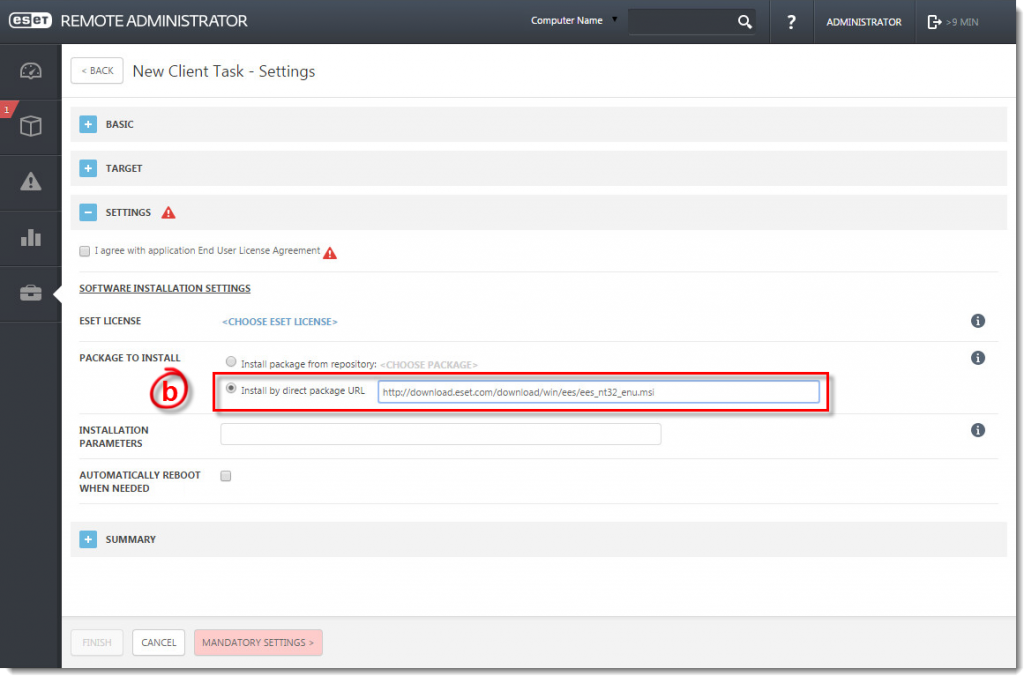This screenshot has width=1024, height=676.
Task: Collapse the Settings section
Action: pos(88,212)
